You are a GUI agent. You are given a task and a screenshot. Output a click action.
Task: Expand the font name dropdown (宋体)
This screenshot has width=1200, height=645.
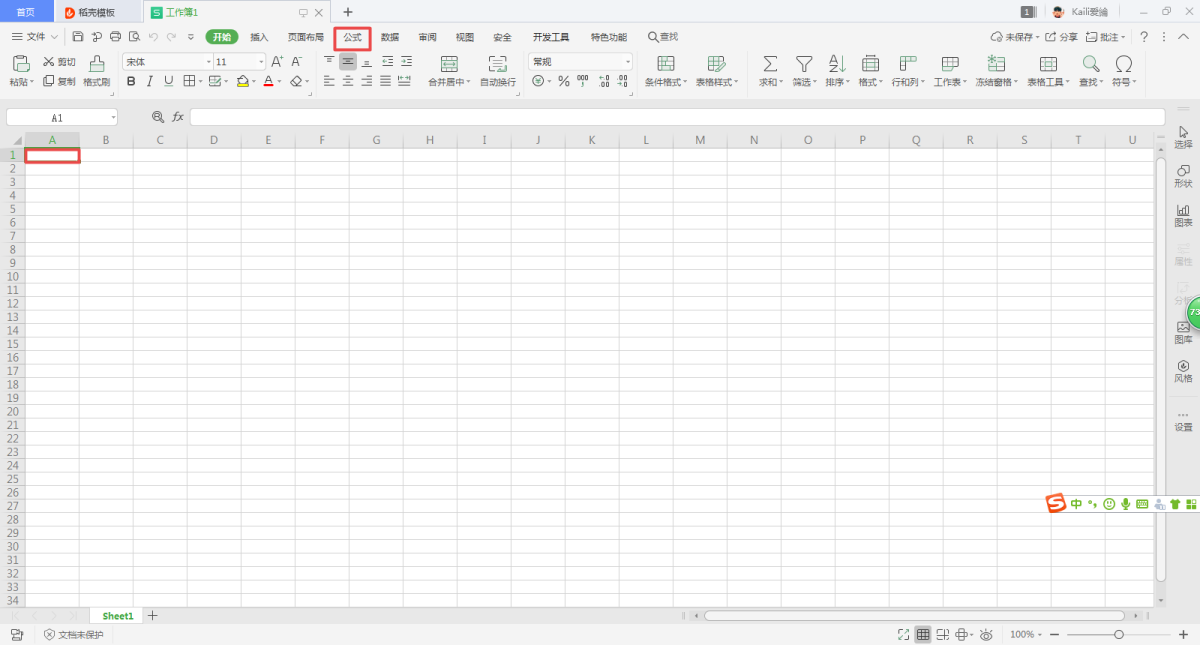tap(207, 62)
